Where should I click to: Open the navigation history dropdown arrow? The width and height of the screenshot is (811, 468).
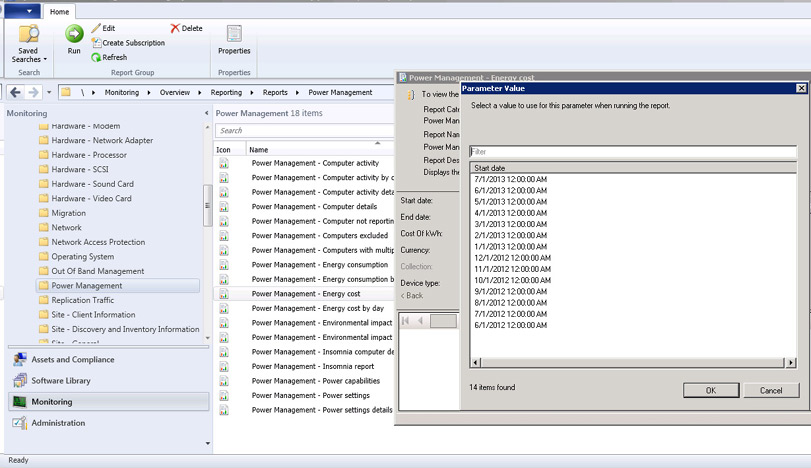(49, 93)
